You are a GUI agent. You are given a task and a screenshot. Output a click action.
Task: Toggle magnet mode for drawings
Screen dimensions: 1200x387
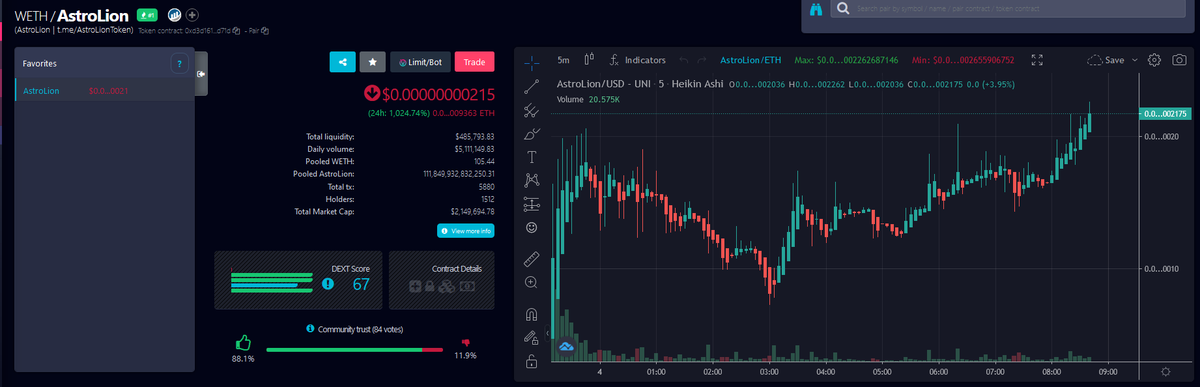pyautogui.click(x=531, y=313)
